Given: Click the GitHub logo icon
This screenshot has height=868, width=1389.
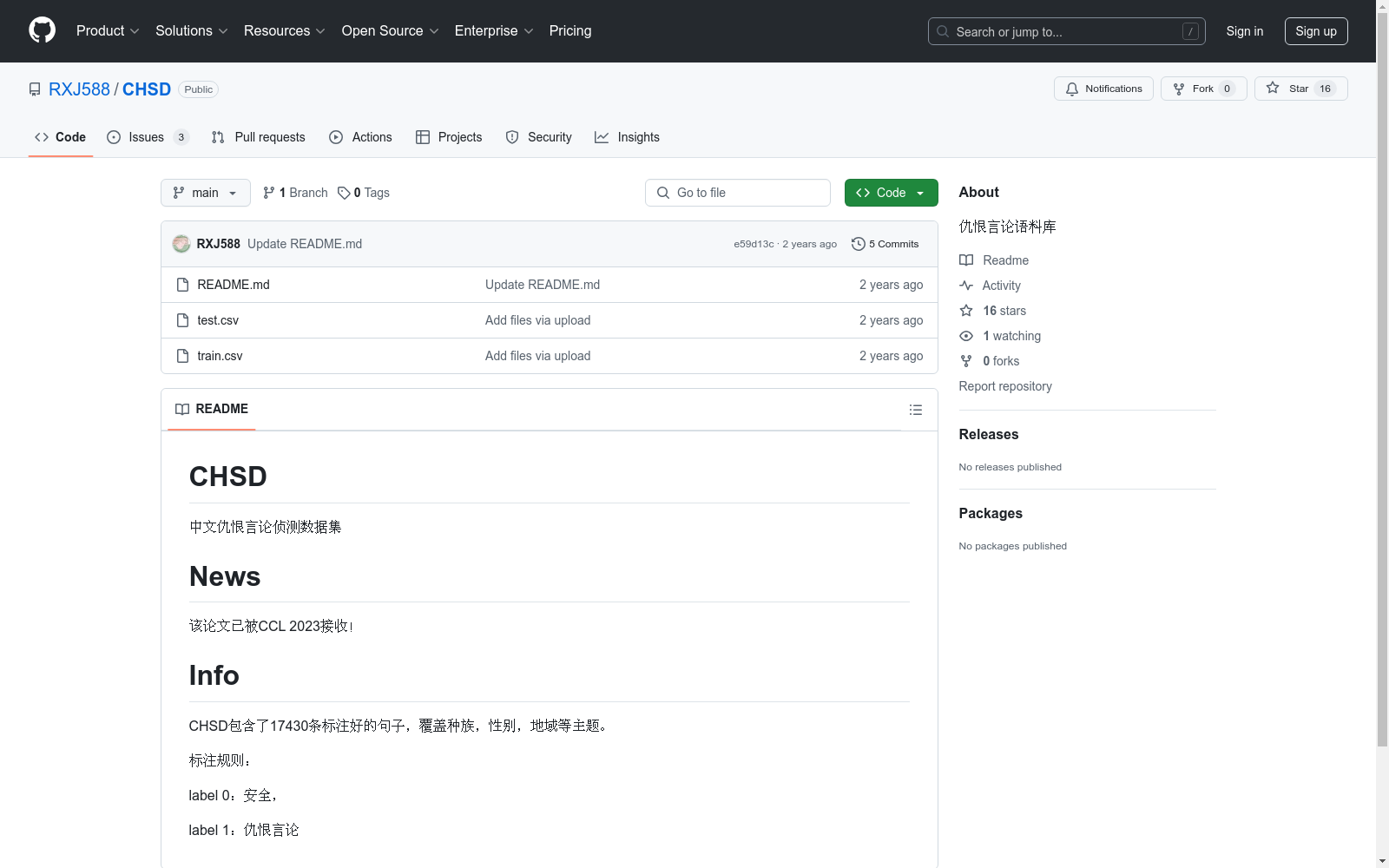Looking at the screenshot, I should pos(42,30).
